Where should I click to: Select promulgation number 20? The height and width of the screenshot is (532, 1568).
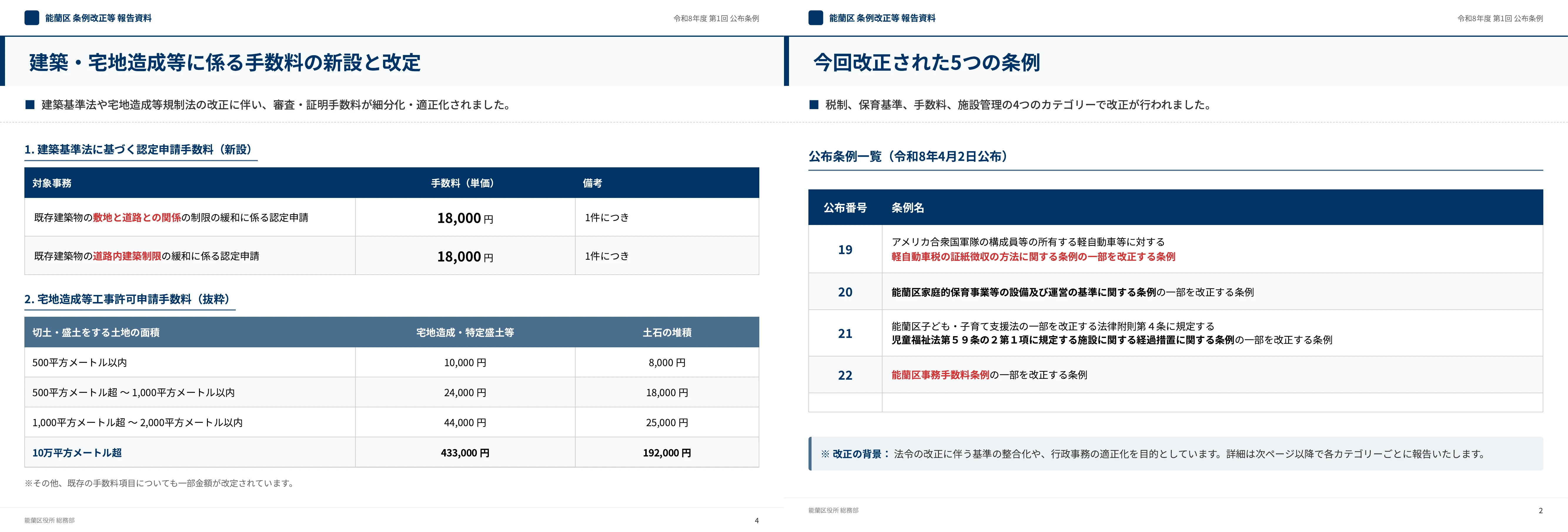click(845, 292)
